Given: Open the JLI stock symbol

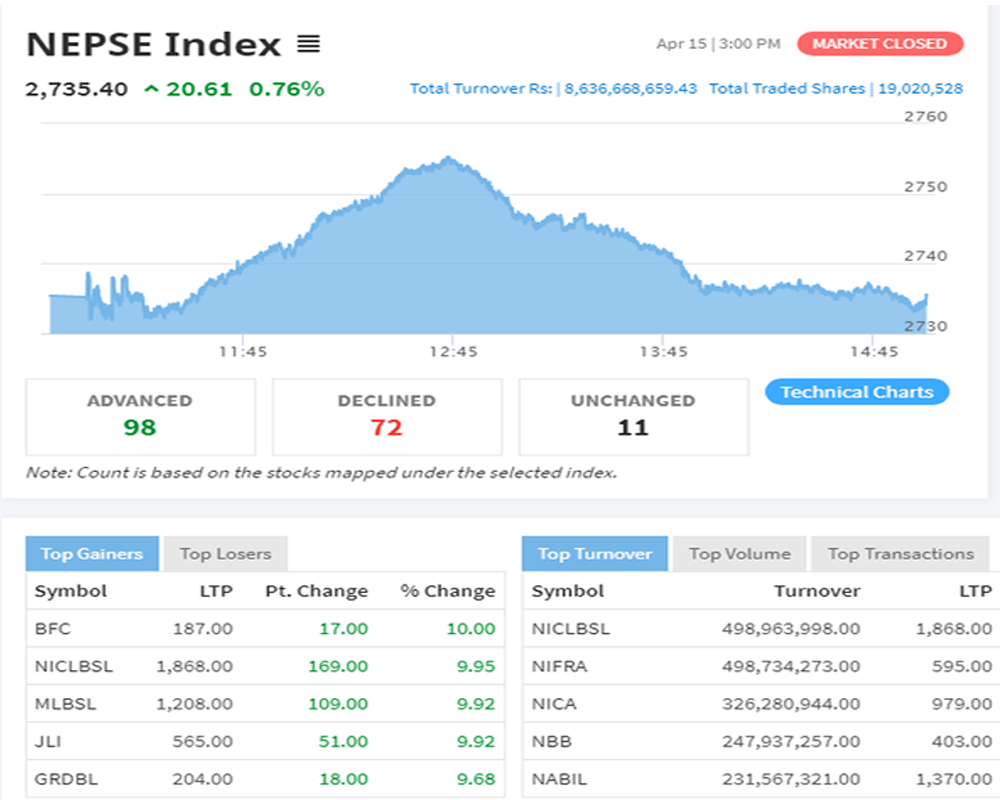Looking at the screenshot, I should (x=47, y=741).
